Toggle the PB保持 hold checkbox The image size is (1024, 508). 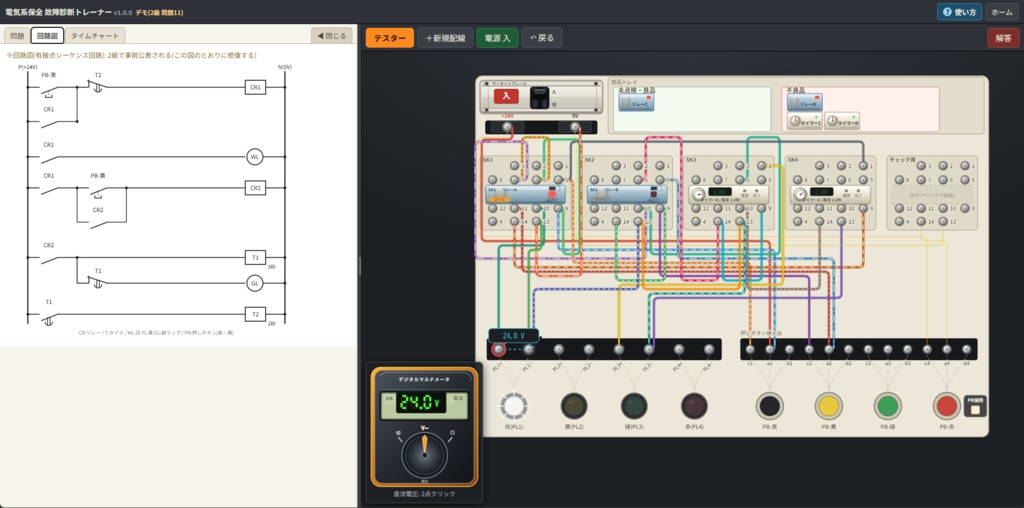coord(976,409)
